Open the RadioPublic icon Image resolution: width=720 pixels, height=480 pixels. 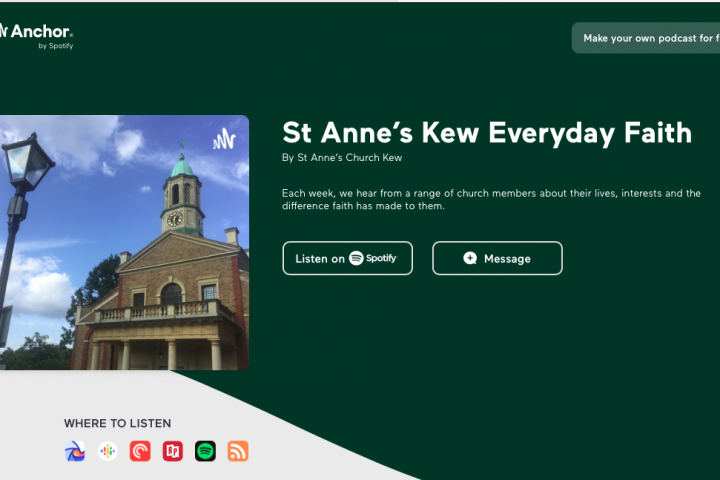click(x=173, y=451)
